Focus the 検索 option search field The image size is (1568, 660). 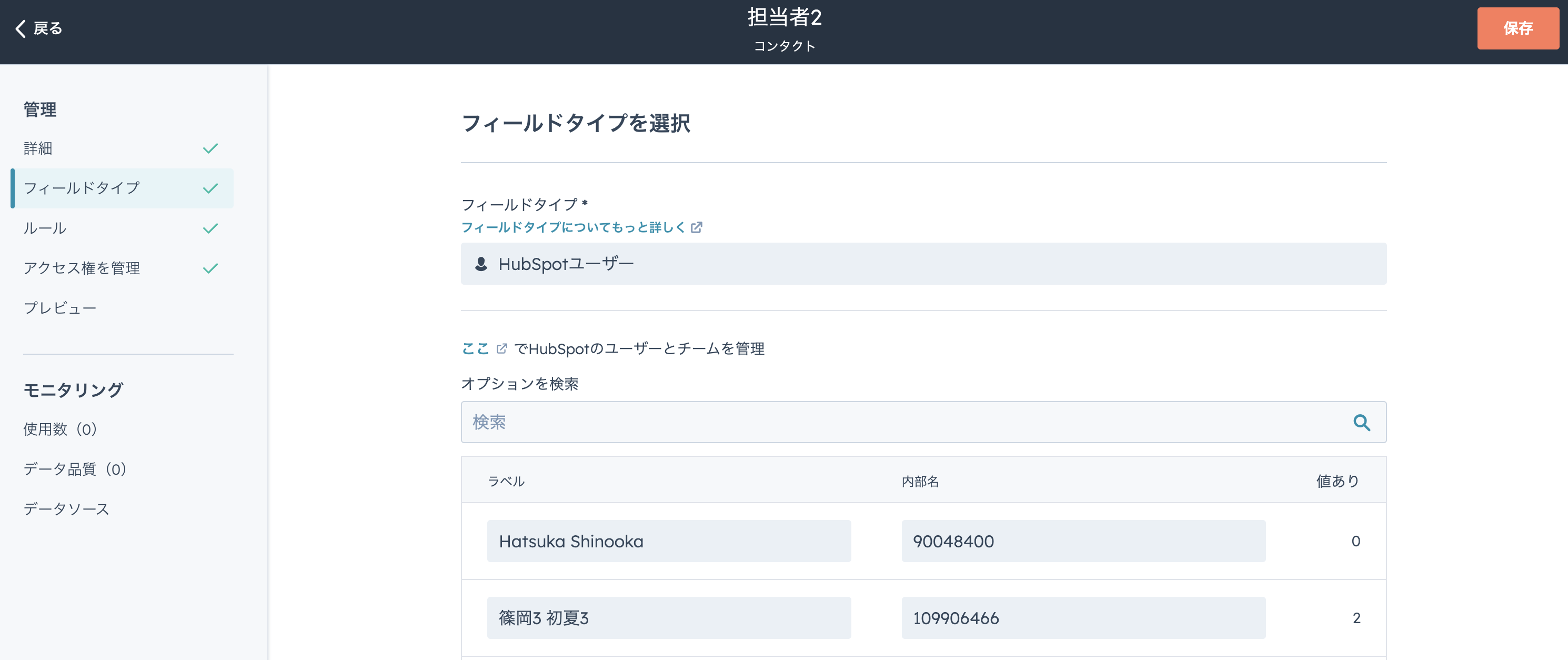923,422
